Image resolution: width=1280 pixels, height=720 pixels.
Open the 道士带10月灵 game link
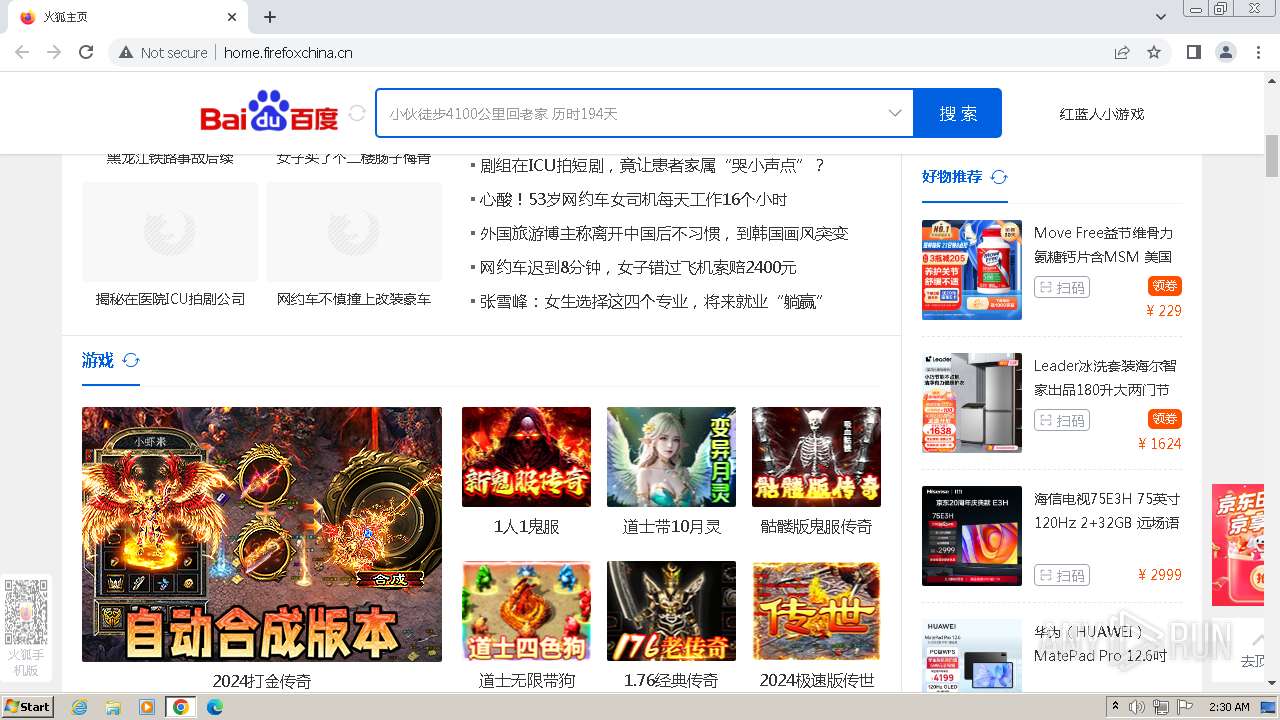click(671, 526)
